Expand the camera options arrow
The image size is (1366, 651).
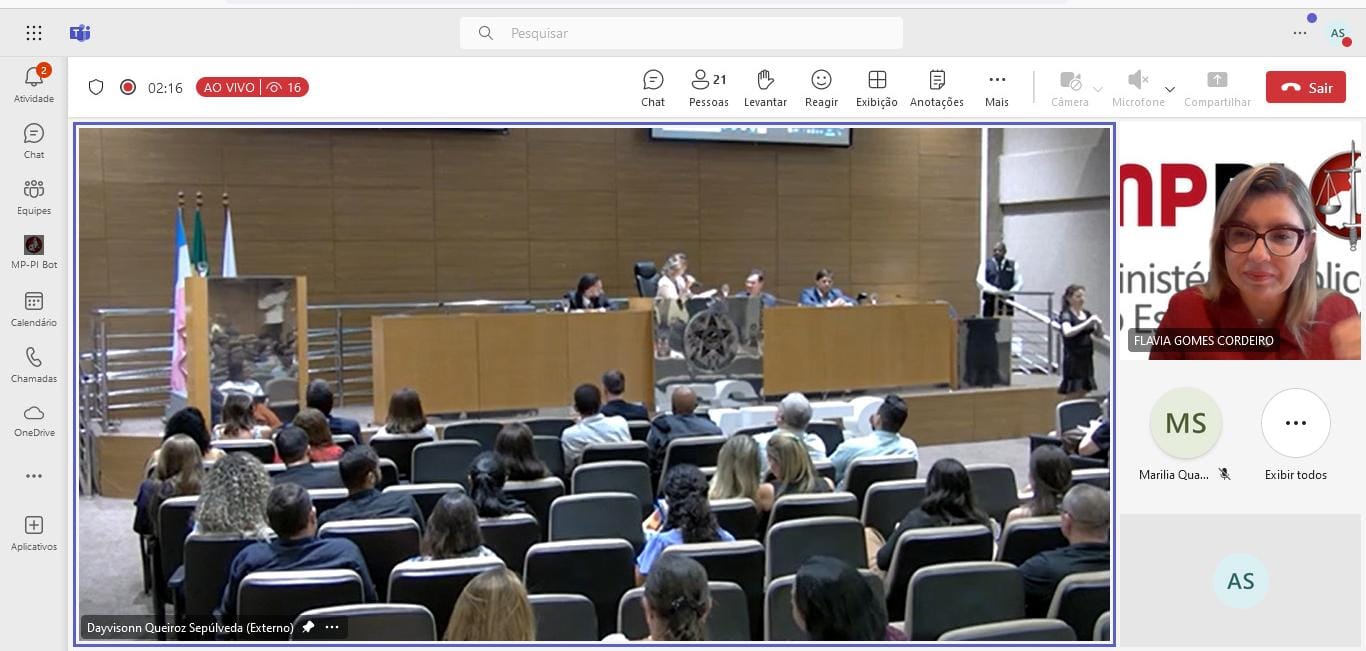pyautogui.click(x=1098, y=89)
